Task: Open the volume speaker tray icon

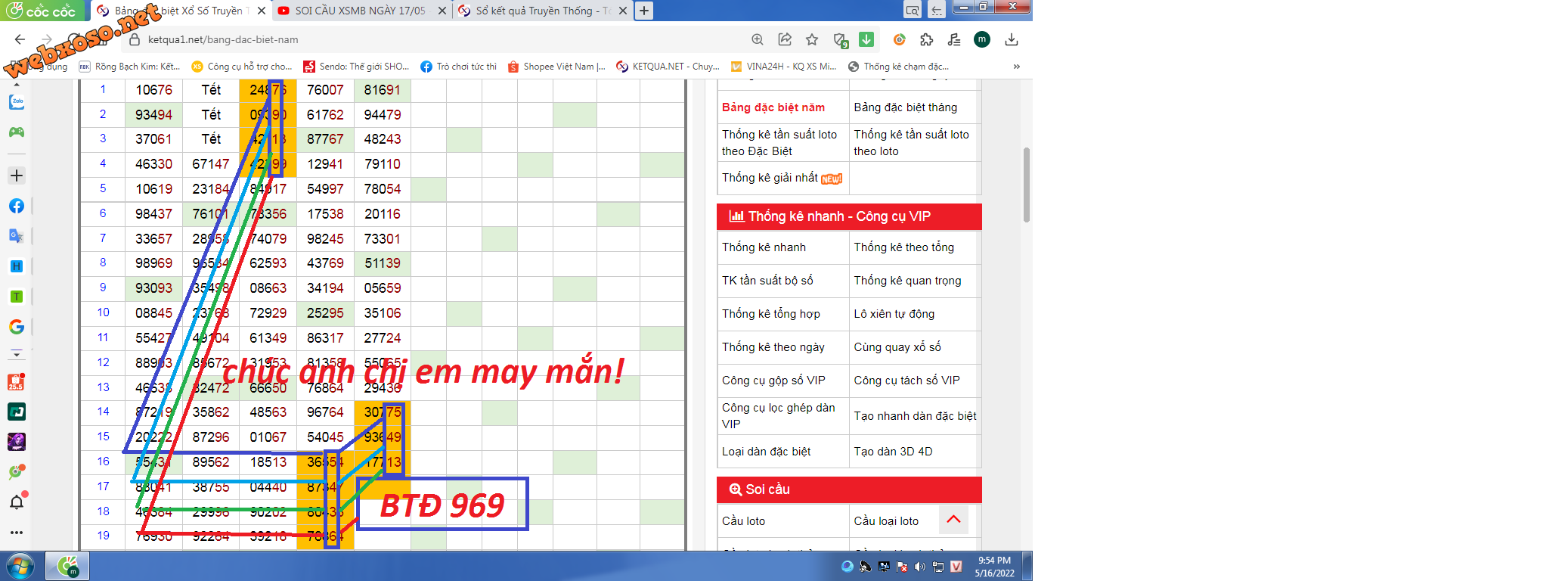Action: [920, 567]
